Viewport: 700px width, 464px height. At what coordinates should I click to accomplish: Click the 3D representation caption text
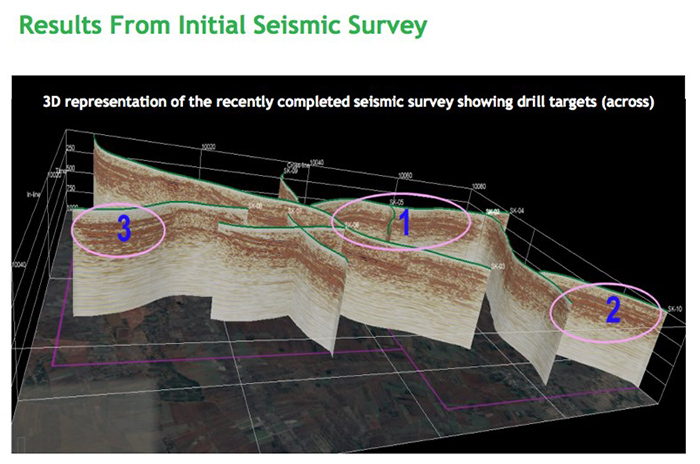click(347, 102)
